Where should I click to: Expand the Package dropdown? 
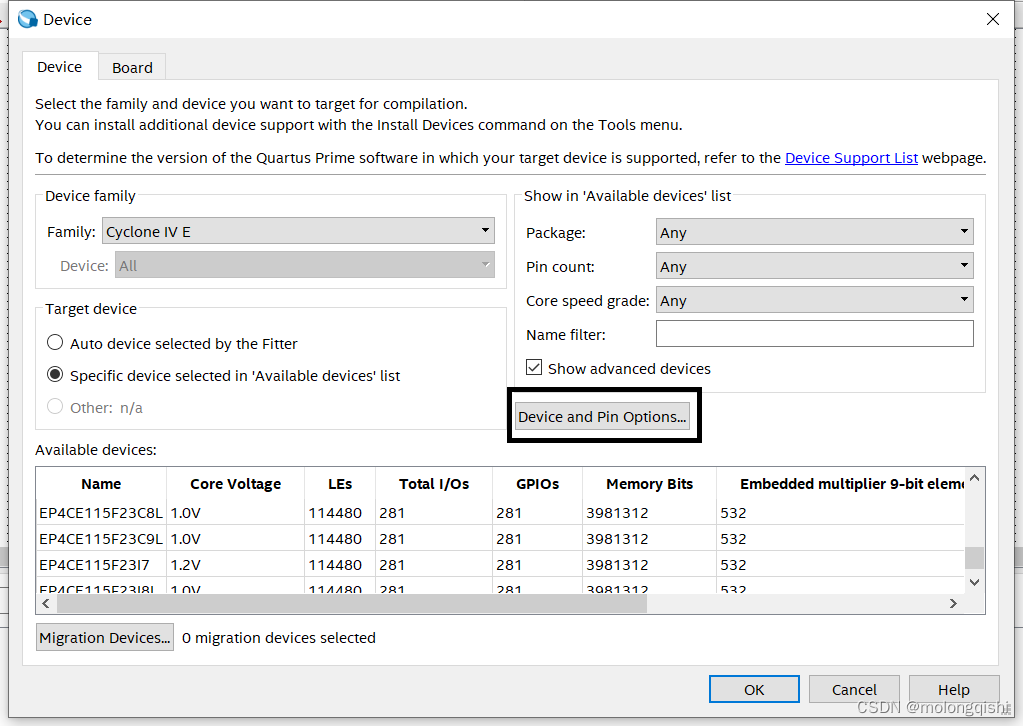click(x=814, y=232)
